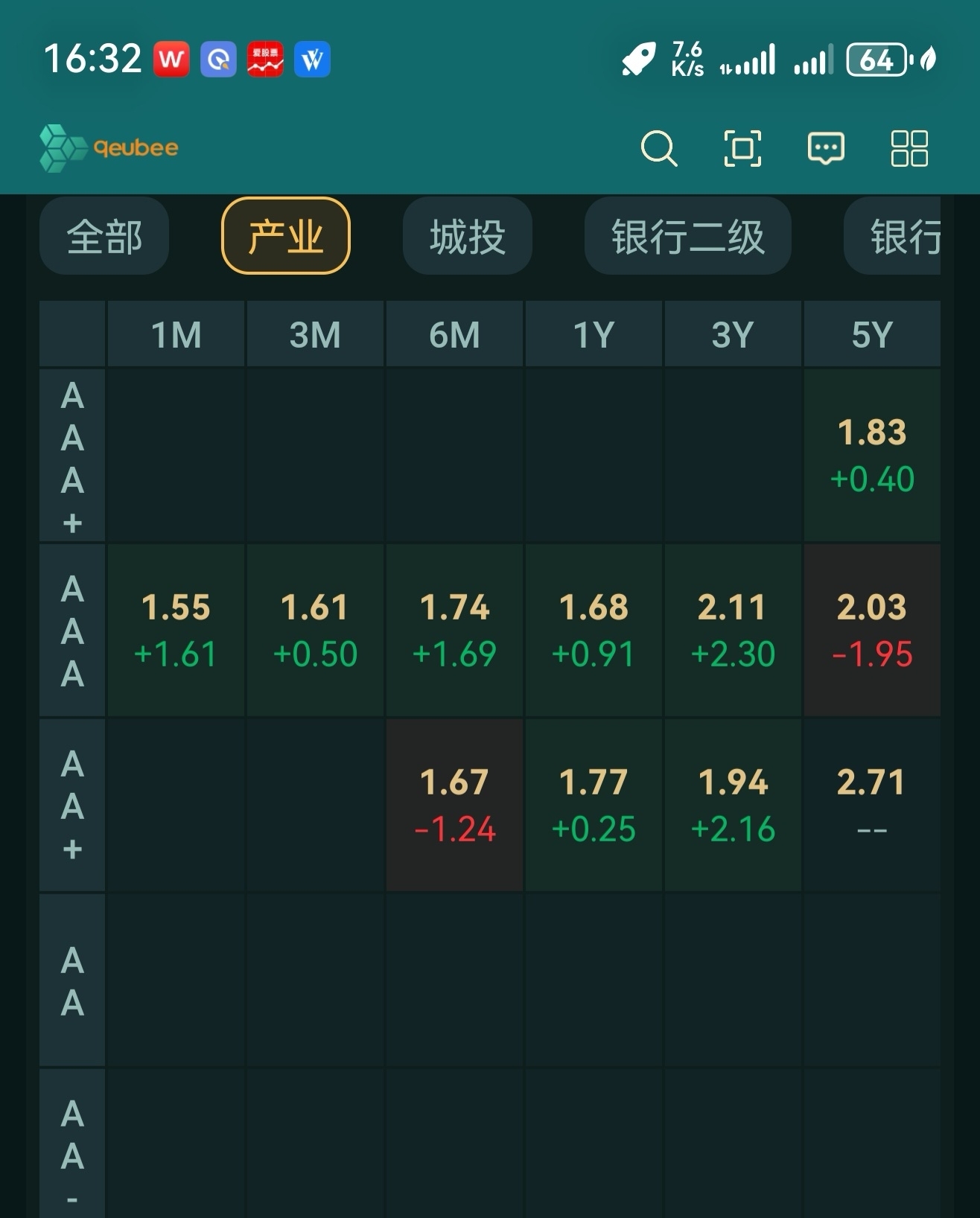980x1218 pixels.
Task: Open AA+ 6M cell showing 1.67
Action: click(454, 805)
